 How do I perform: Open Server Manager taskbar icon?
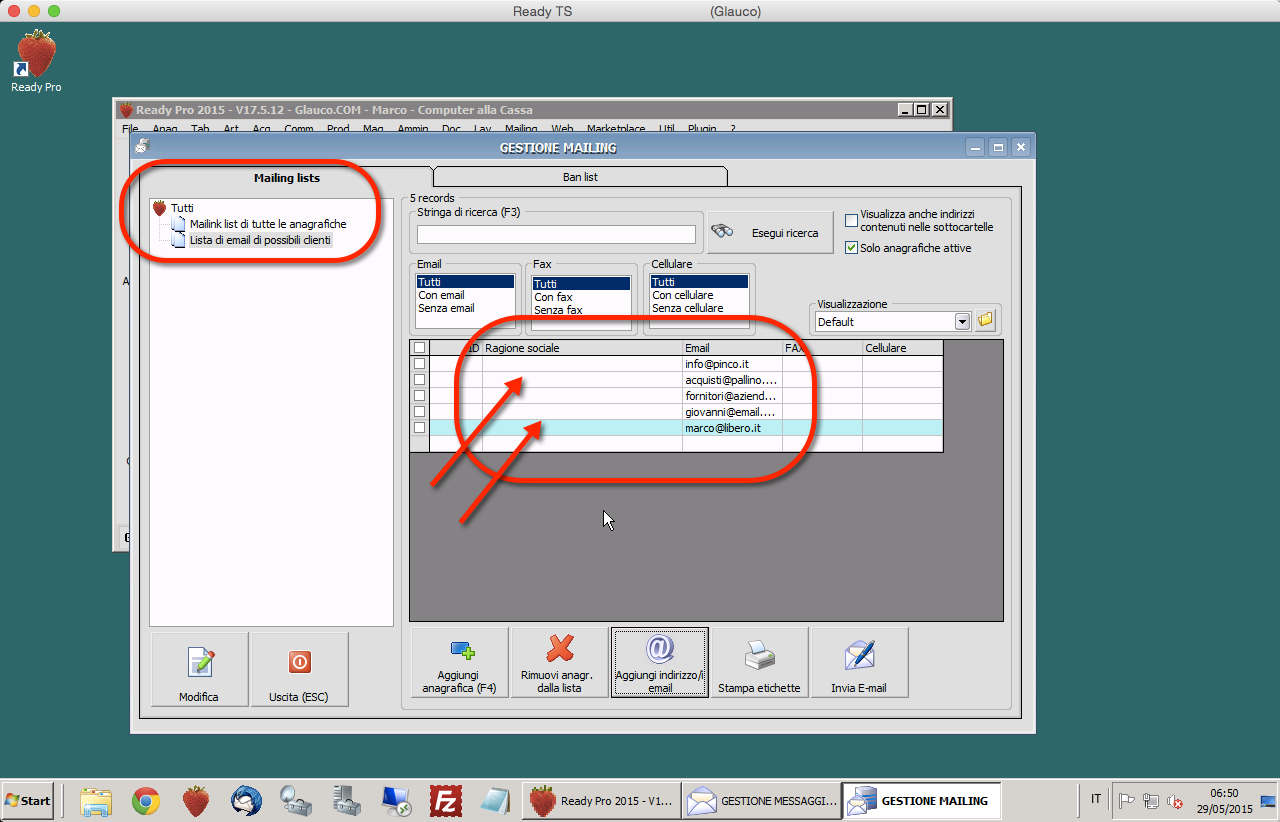346,800
